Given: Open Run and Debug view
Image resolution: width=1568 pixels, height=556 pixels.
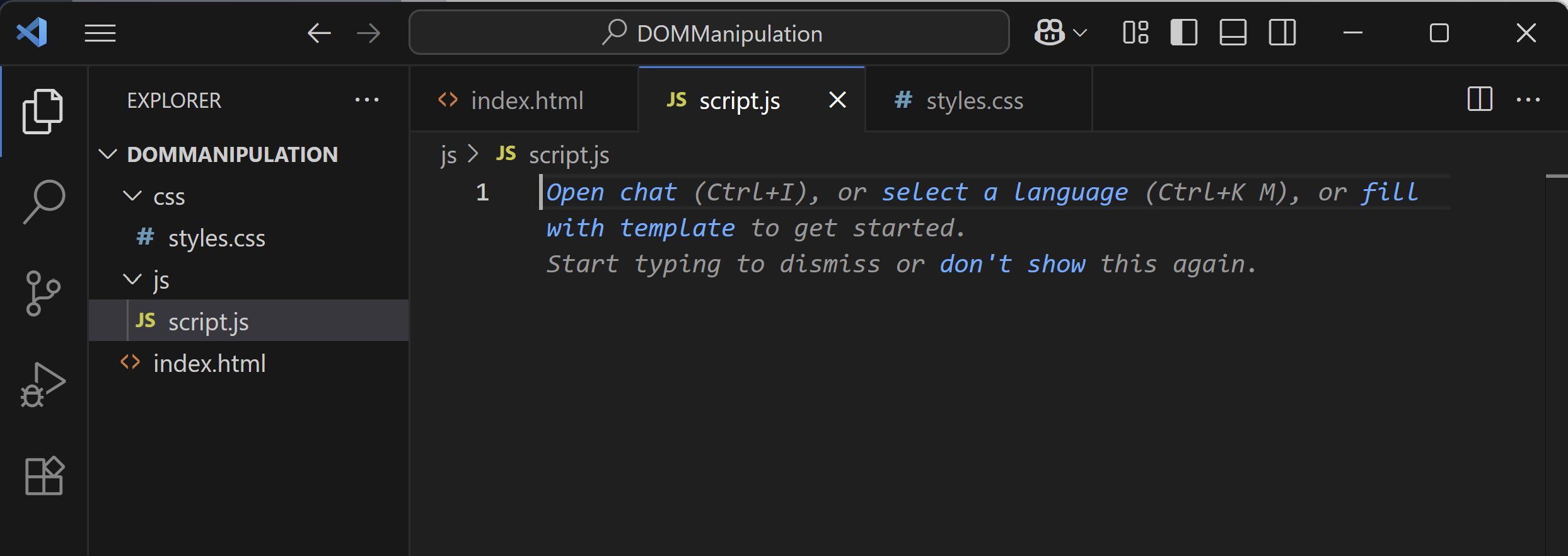Looking at the screenshot, I should pyautogui.click(x=43, y=385).
